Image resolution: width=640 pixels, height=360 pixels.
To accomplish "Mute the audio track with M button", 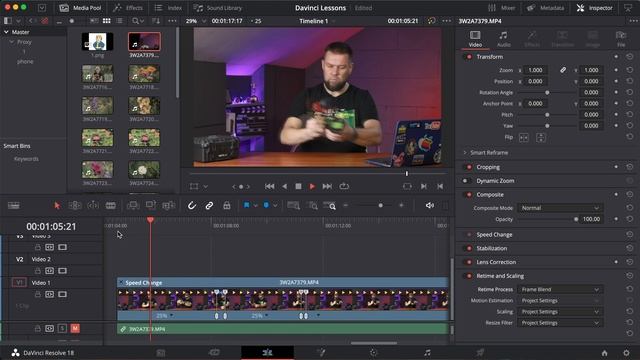I will click(75, 328).
